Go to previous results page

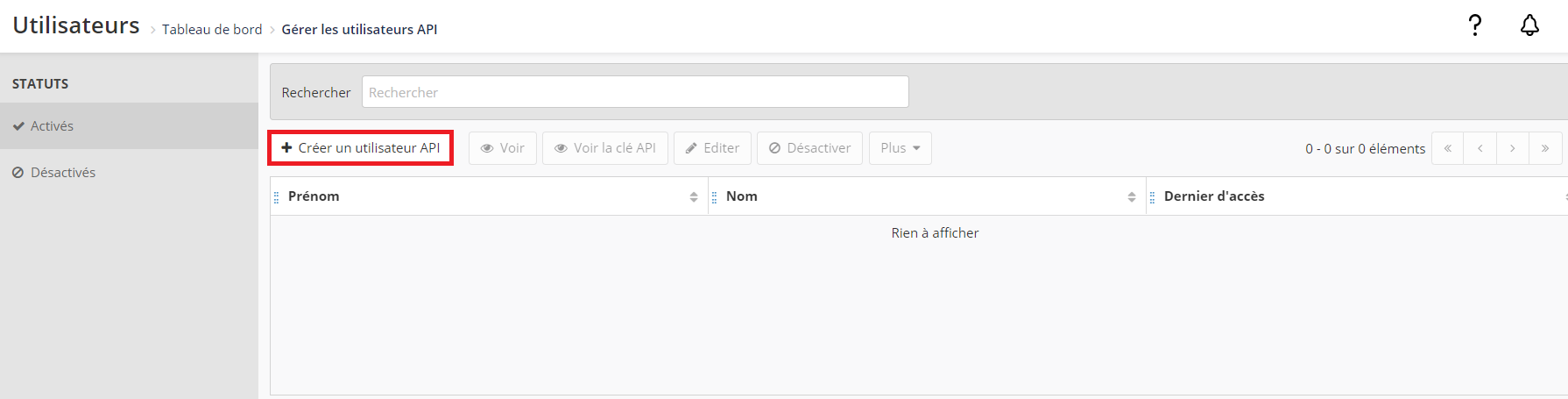tap(1480, 148)
